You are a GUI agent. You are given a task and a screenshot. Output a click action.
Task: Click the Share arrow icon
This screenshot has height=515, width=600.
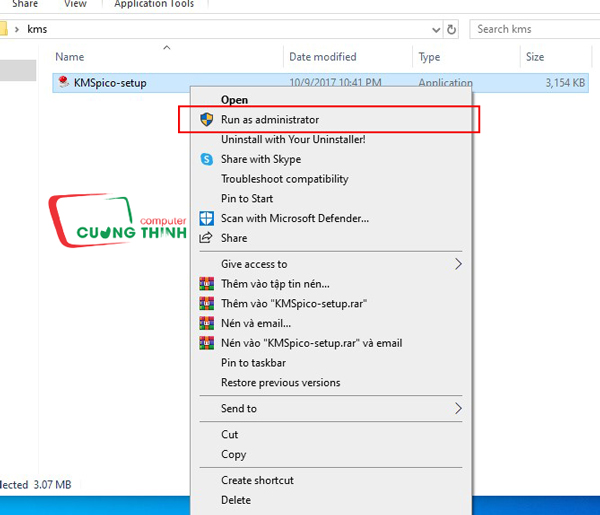(x=206, y=238)
